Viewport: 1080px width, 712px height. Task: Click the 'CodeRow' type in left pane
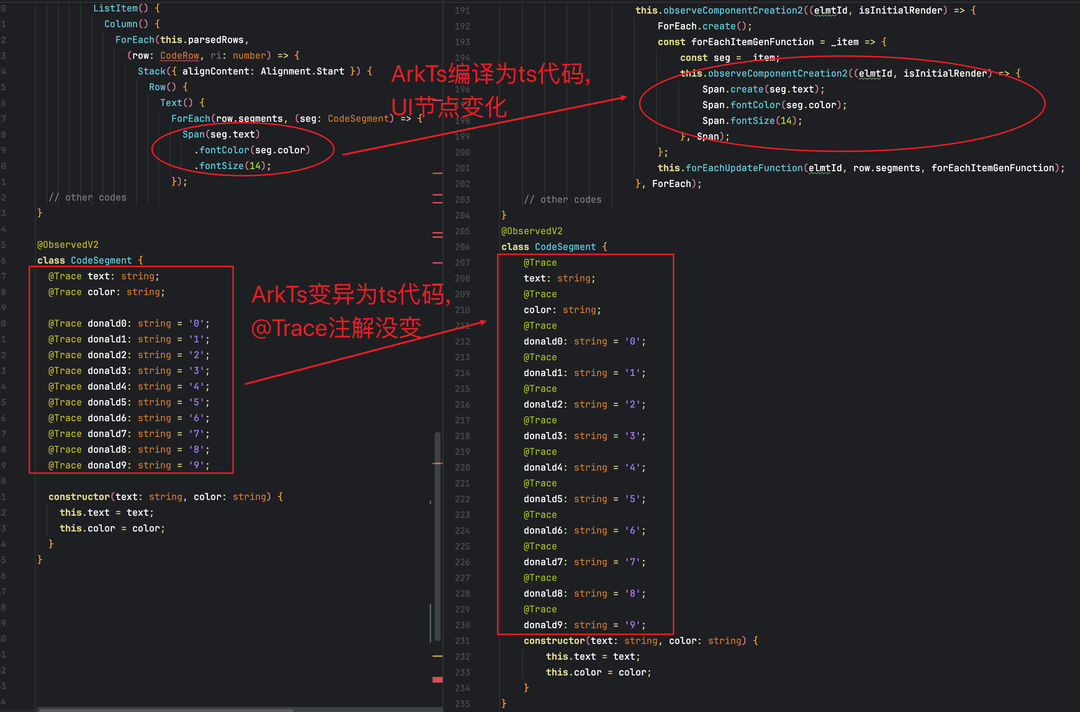pyautogui.click(x=180, y=56)
